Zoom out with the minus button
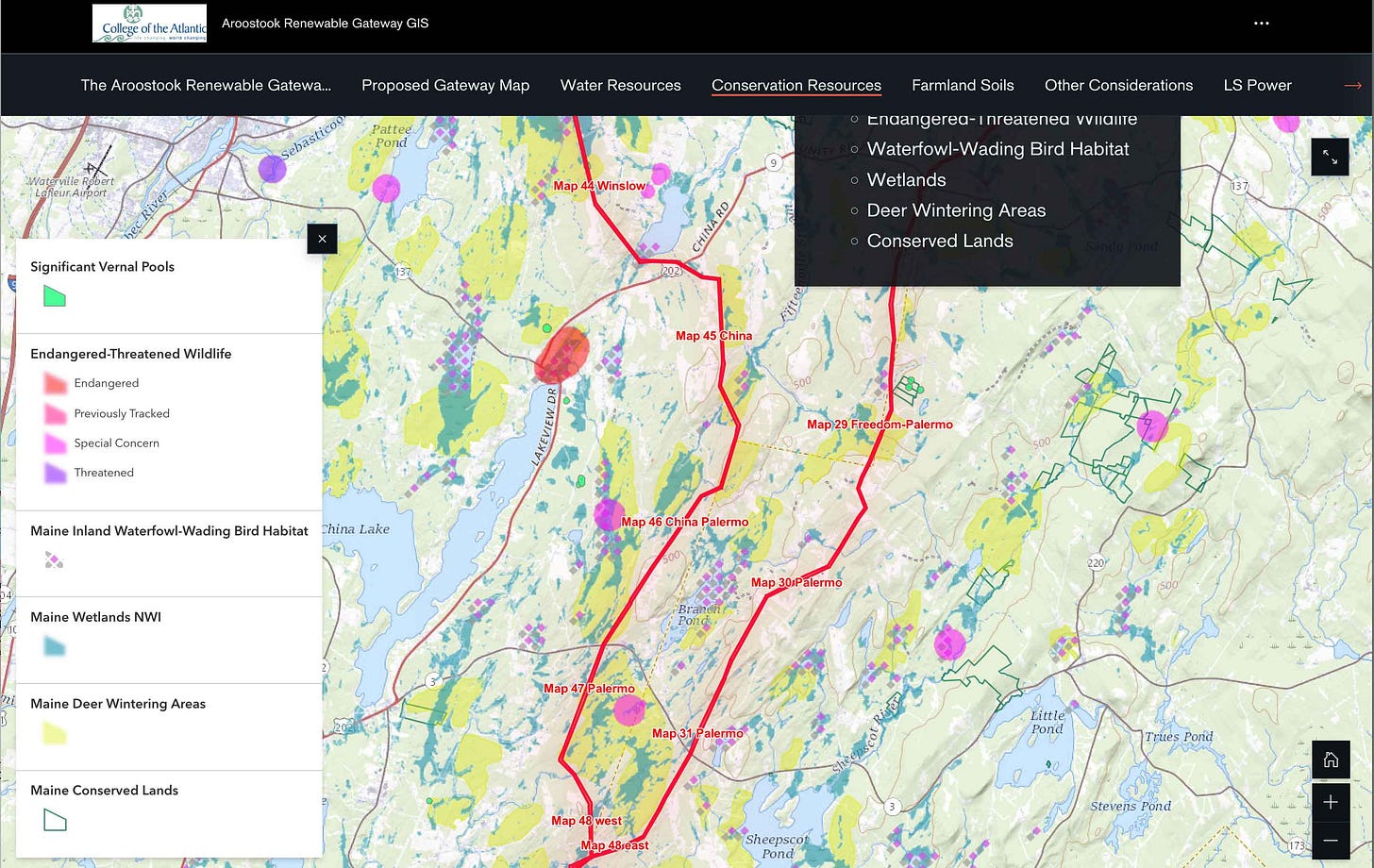 1331,840
